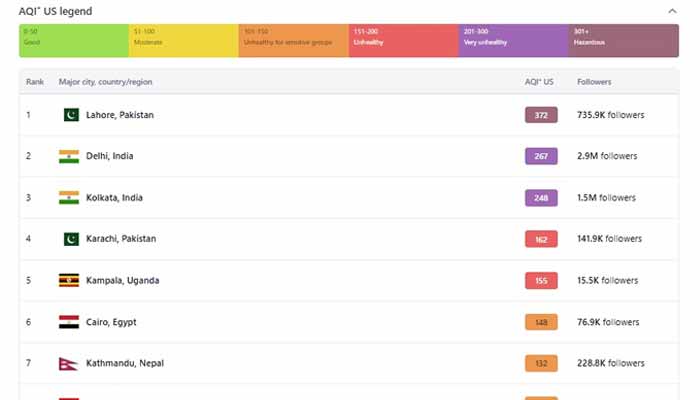
Task: Open the Lahore, Pakistan city link
Action: [120, 115]
